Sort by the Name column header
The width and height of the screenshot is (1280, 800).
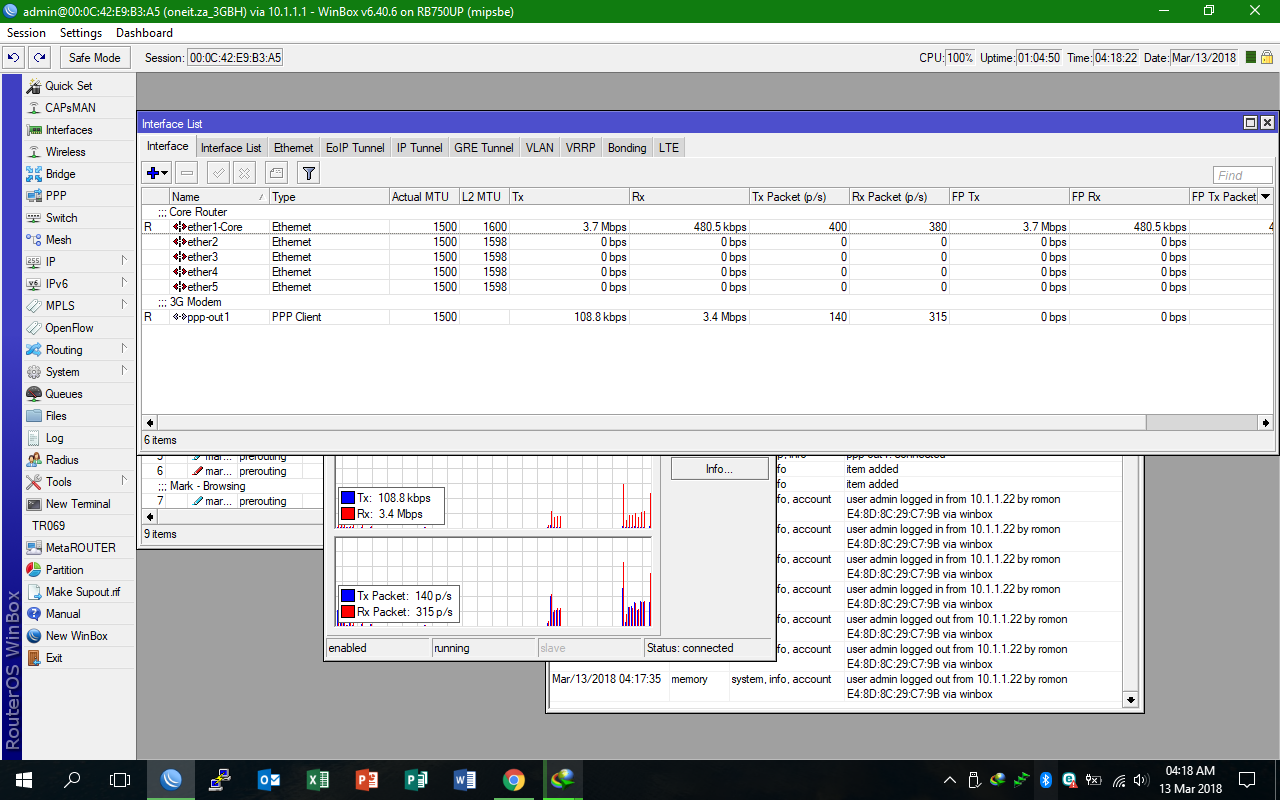[220, 197]
